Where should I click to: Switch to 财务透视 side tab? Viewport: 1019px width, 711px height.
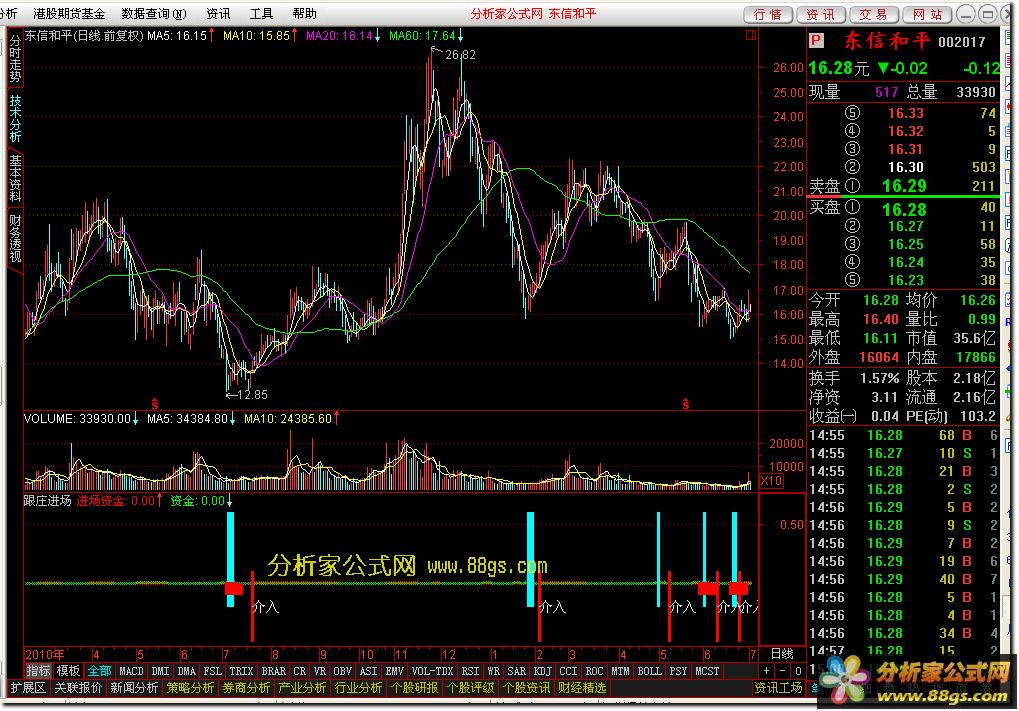15,238
